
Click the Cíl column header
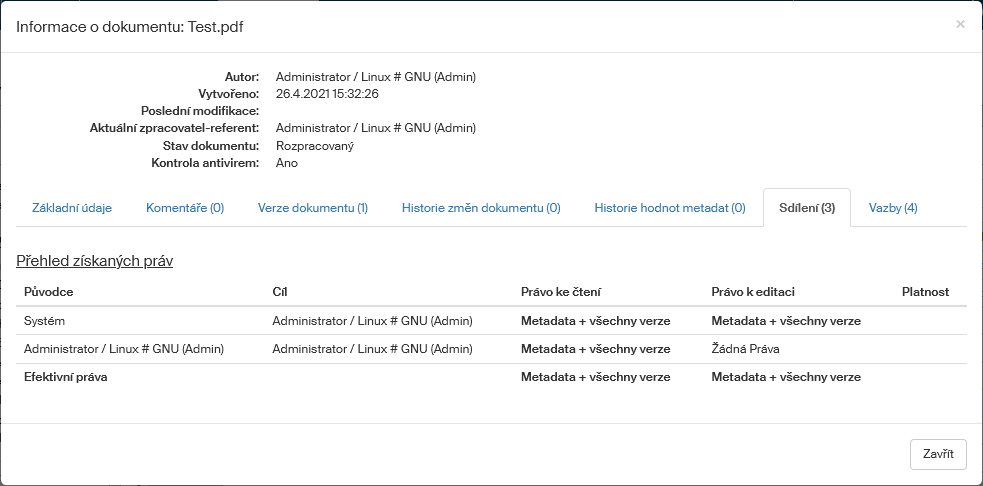coord(280,292)
